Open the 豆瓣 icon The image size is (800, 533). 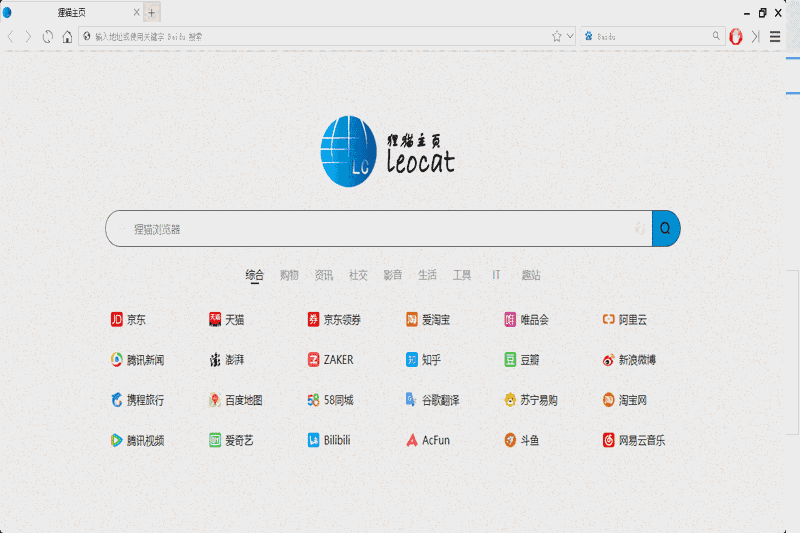[510, 360]
